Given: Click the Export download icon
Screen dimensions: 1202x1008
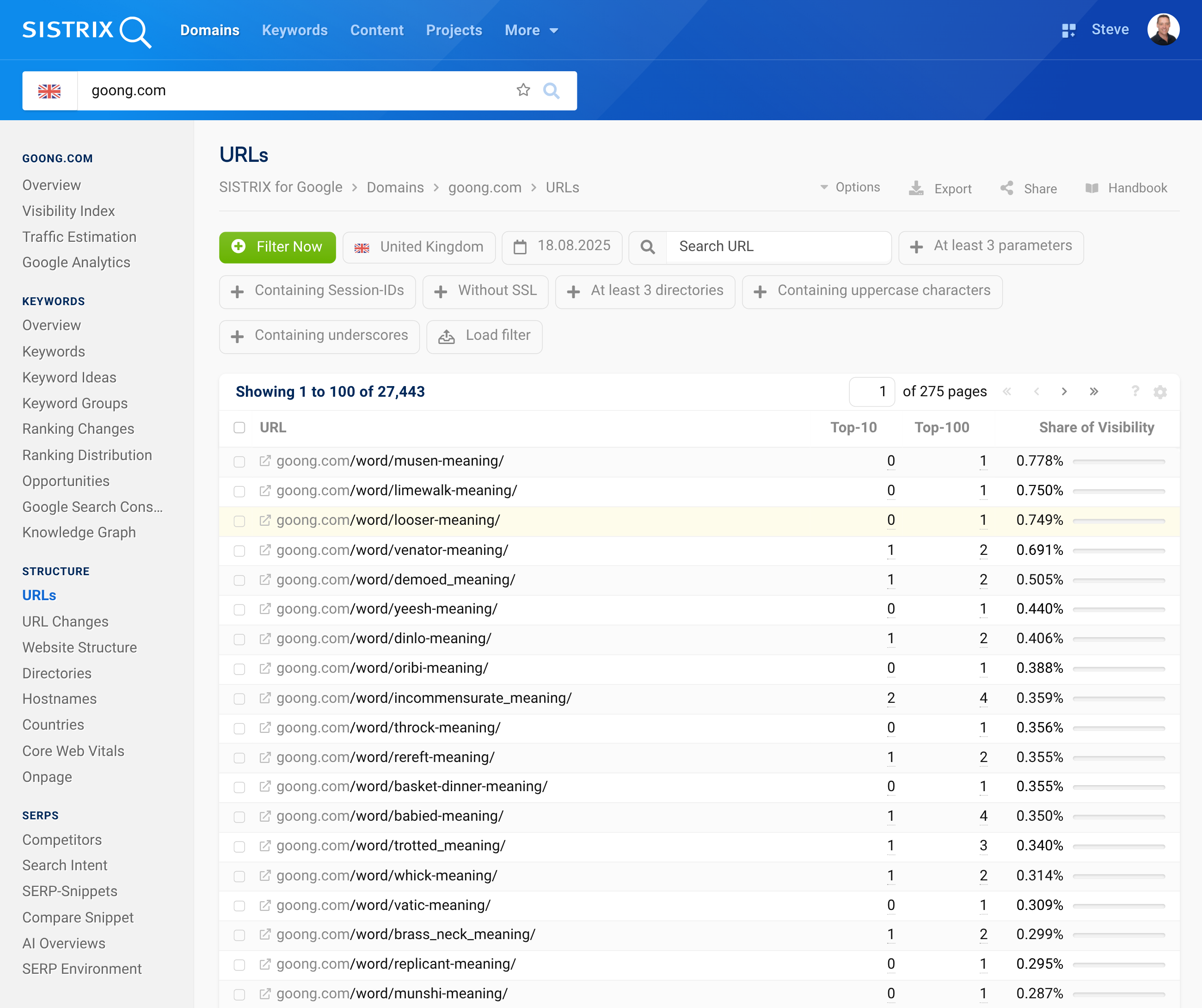Looking at the screenshot, I should (x=916, y=188).
